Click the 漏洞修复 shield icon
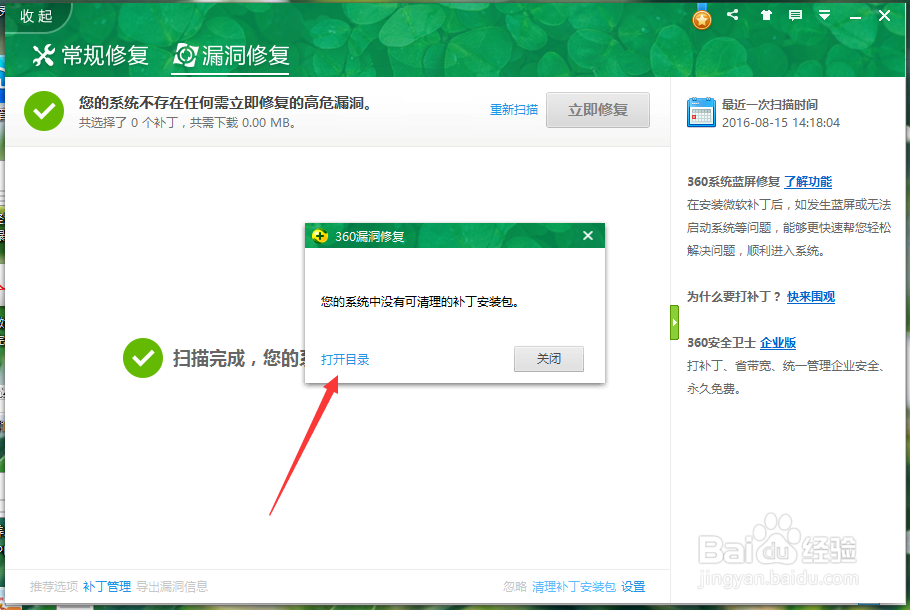The height and width of the screenshot is (610, 910). (x=185, y=57)
